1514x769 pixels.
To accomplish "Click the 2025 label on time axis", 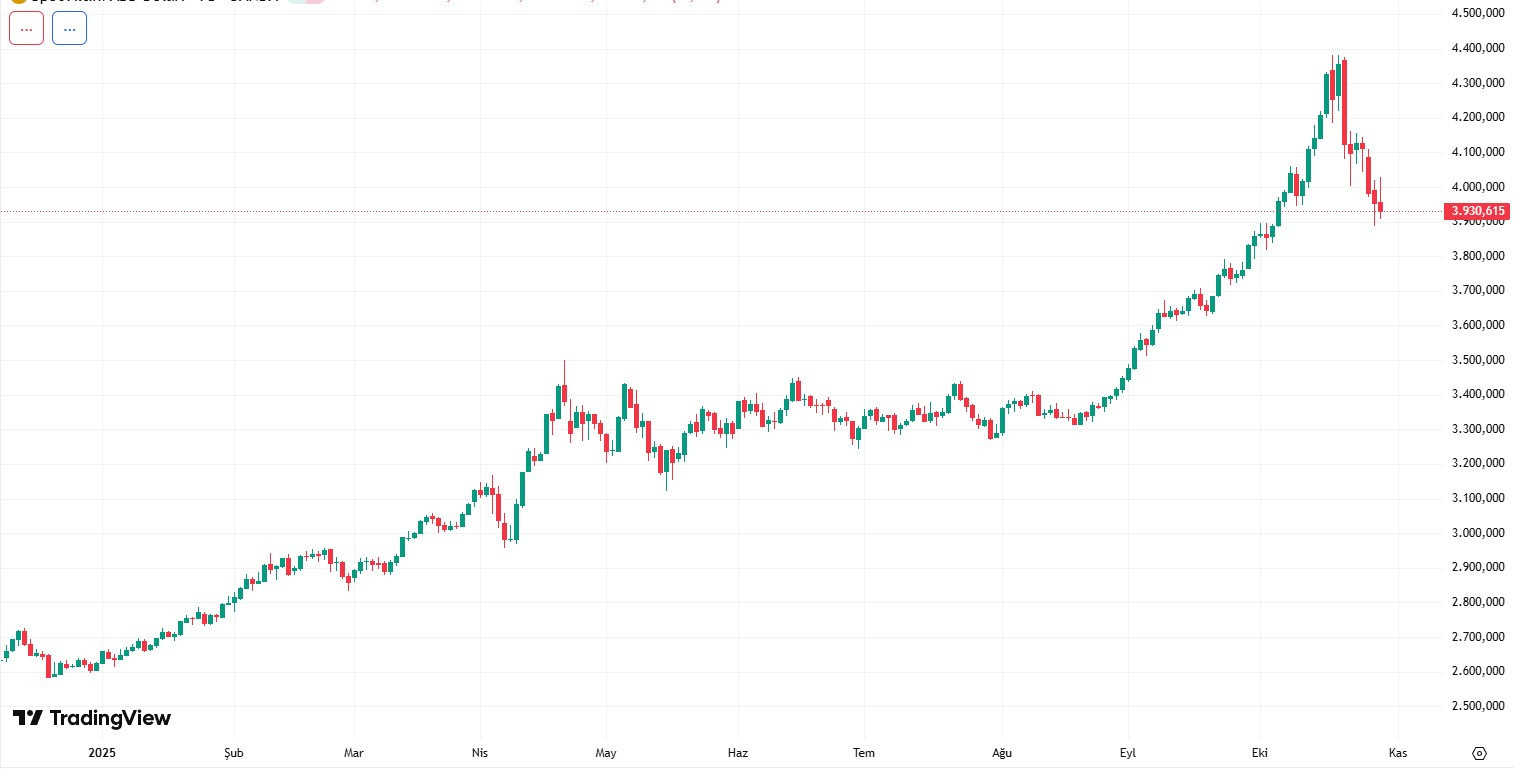I will (103, 753).
